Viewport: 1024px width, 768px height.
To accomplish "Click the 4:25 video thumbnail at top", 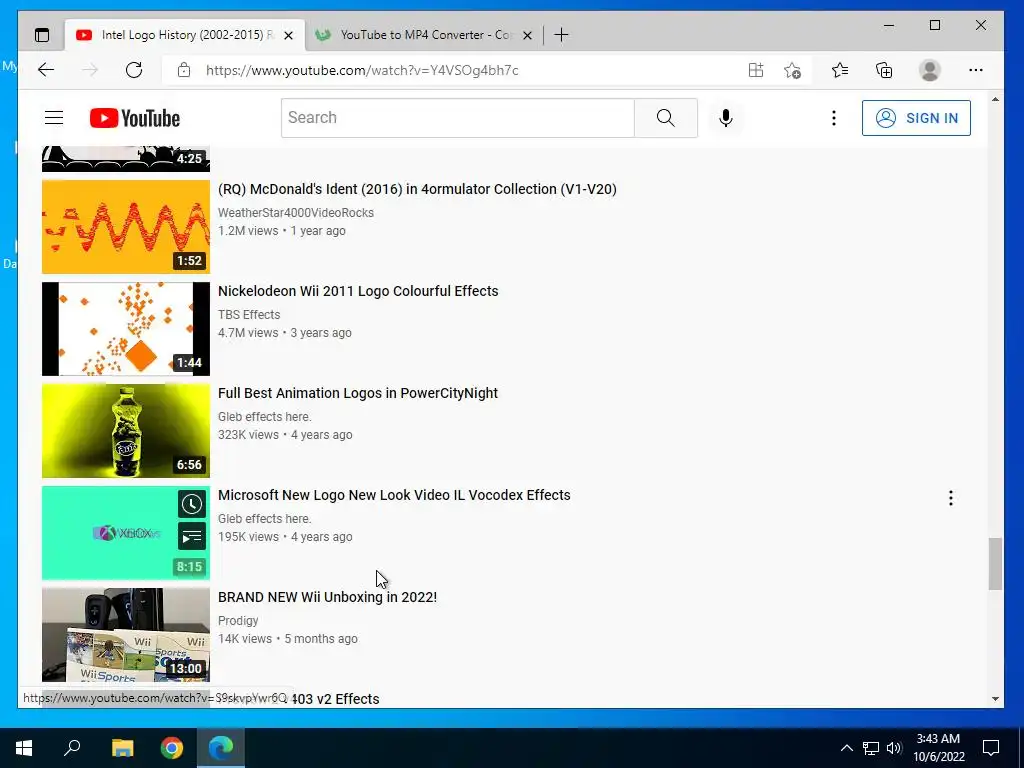I will pos(126,159).
